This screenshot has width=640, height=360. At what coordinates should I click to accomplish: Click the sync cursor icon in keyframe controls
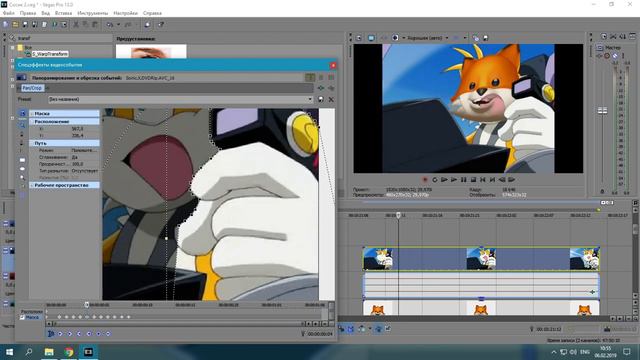point(51,333)
